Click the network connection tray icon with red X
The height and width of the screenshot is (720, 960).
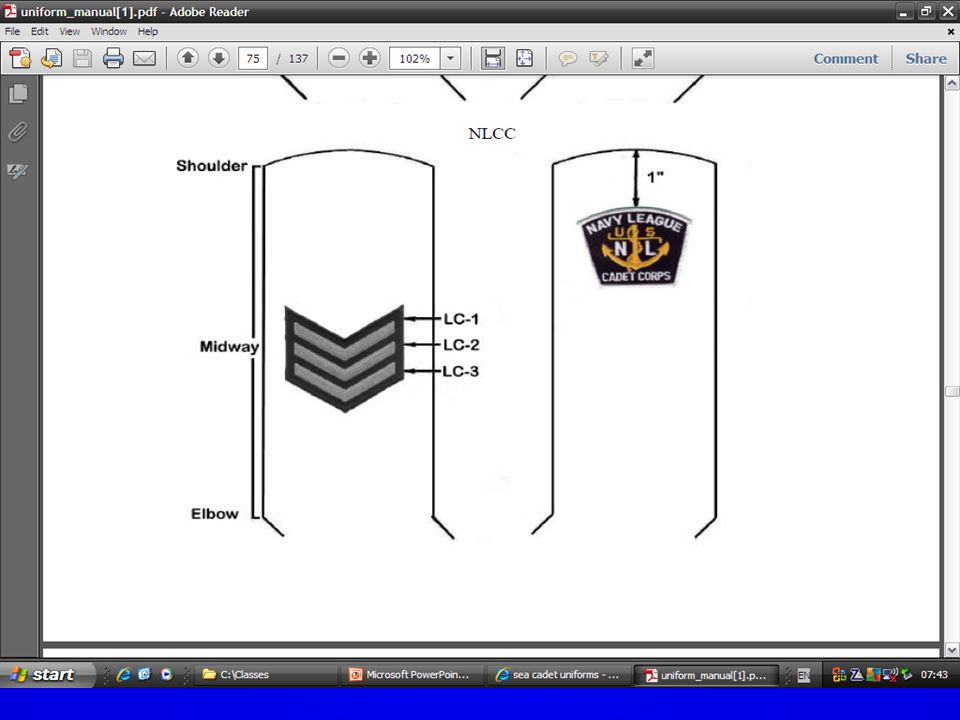[x=890, y=675]
